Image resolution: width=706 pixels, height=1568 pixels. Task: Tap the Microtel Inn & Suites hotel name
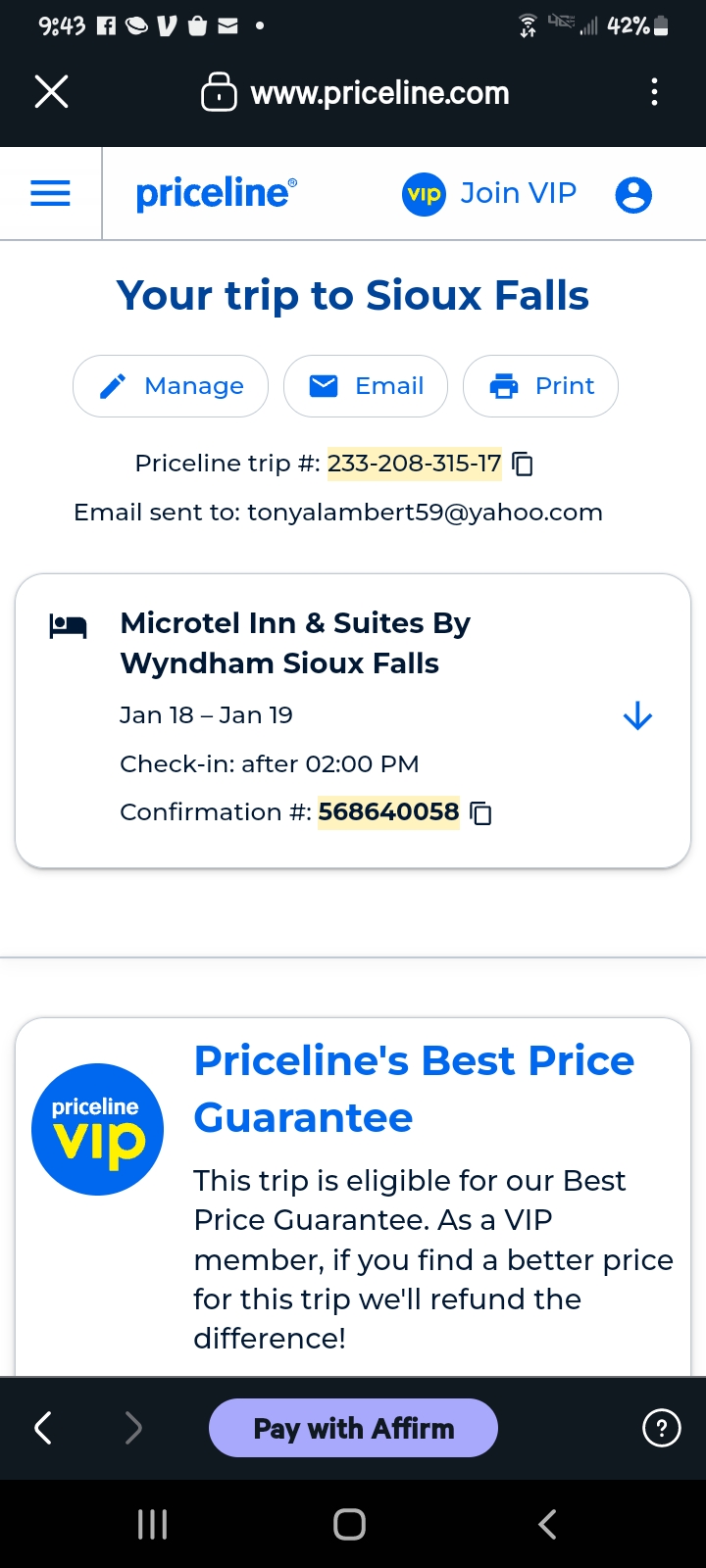click(x=295, y=643)
